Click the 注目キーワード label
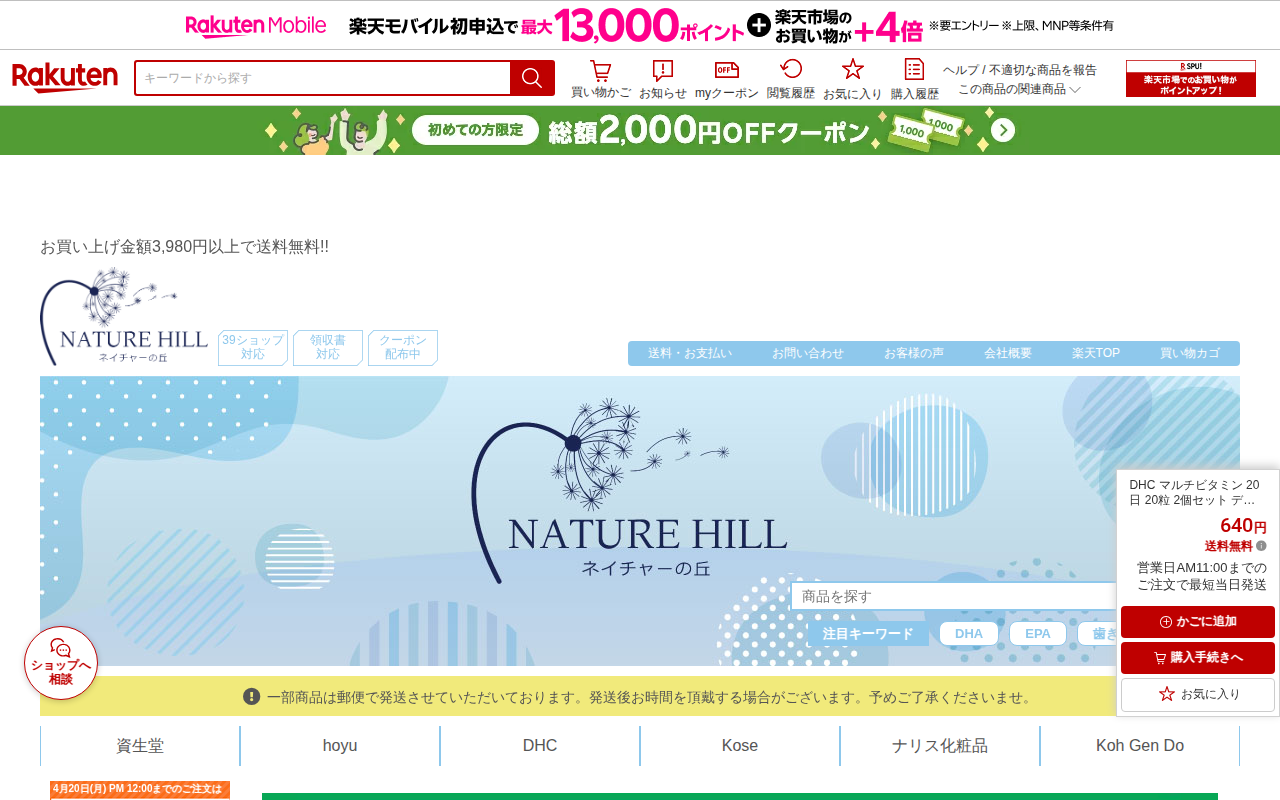Screen dimensions: 1280x800 [x=868, y=634]
